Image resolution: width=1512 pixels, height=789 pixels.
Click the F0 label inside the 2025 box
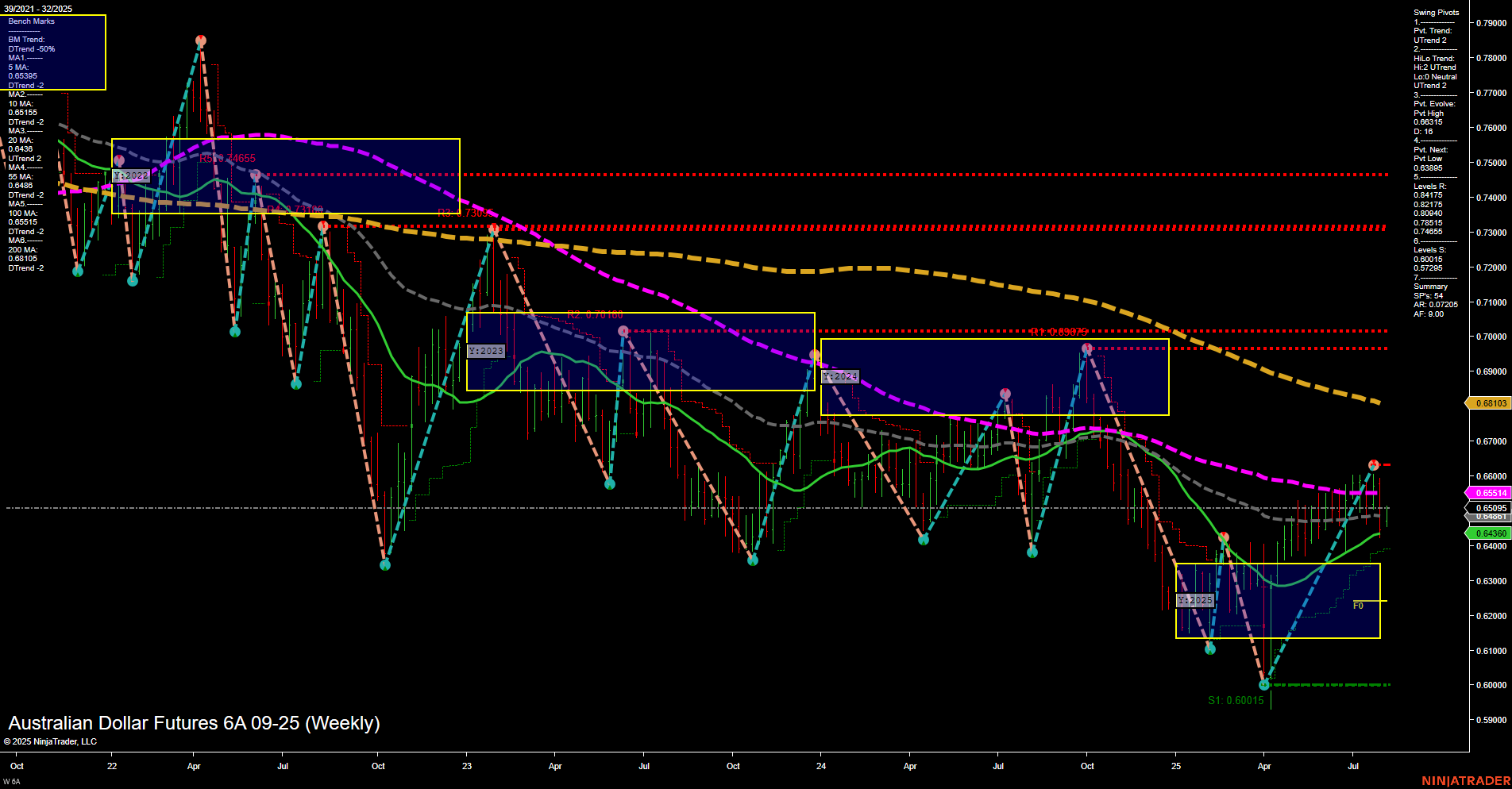click(1360, 604)
